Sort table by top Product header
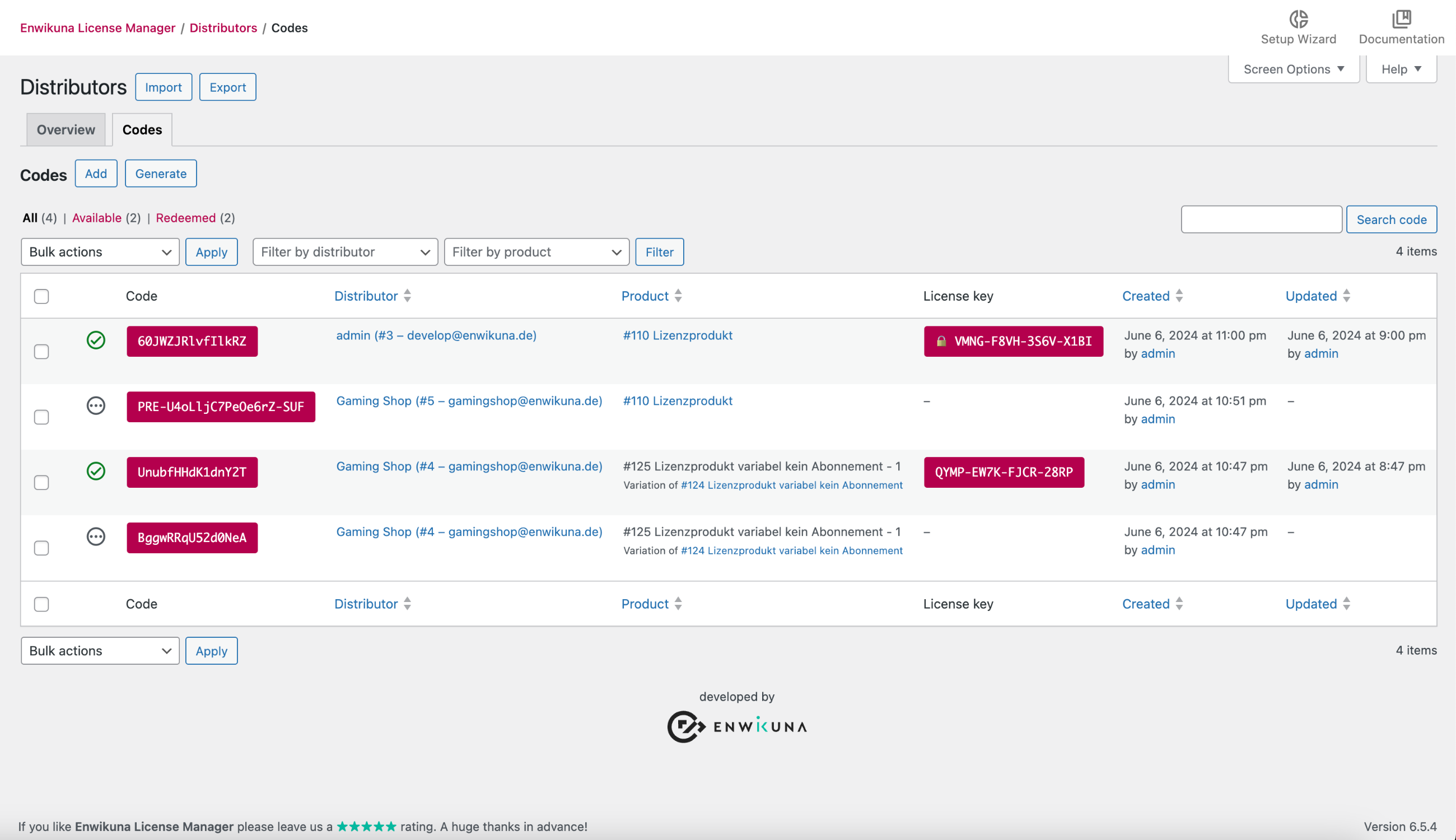This screenshot has width=1456, height=840. pyautogui.click(x=645, y=296)
